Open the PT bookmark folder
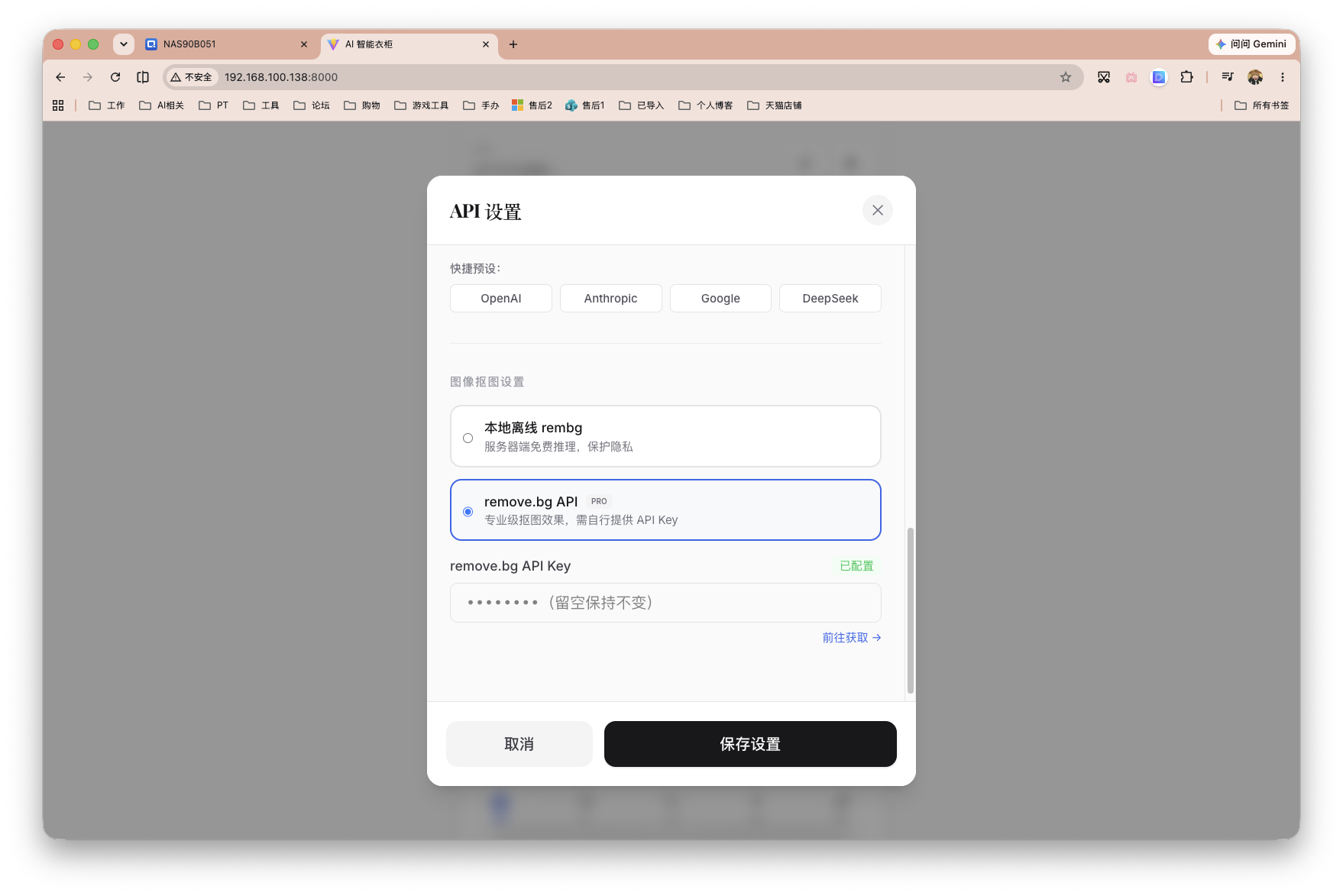The image size is (1343, 896). [214, 105]
